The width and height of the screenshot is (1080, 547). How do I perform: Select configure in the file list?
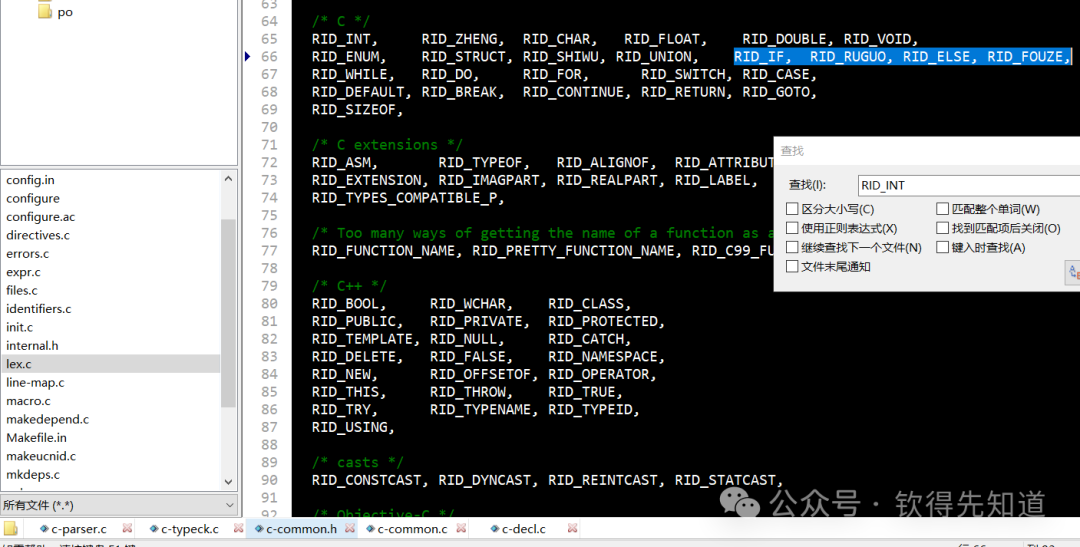(33, 198)
